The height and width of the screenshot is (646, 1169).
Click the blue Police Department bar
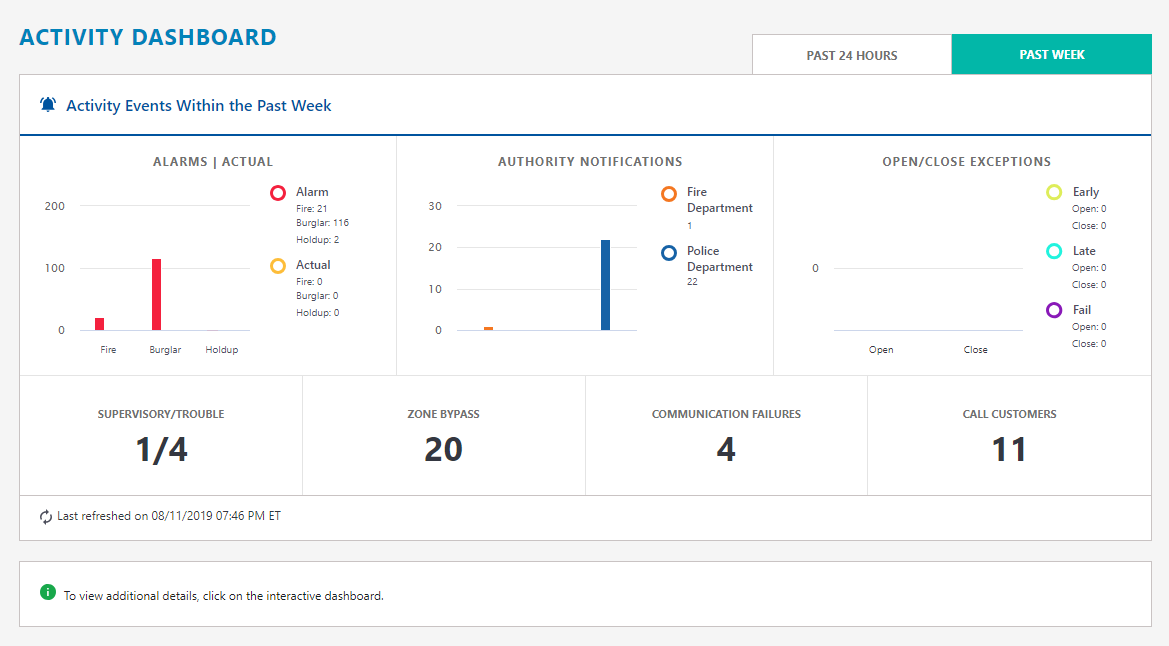click(605, 285)
